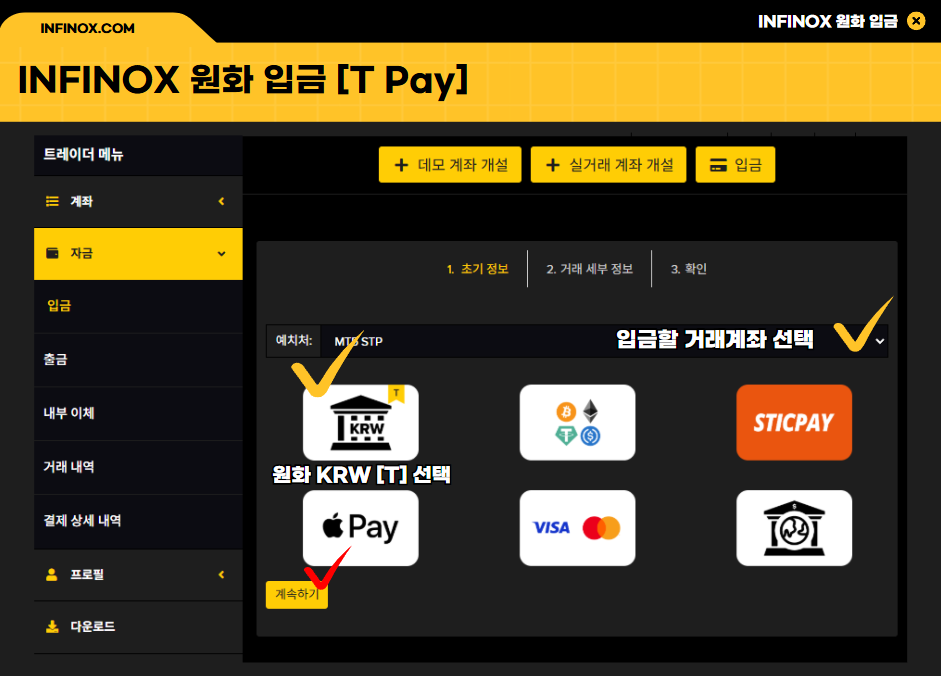The image size is (941, 676).
Task: Open the 예치처 account dropdown arrow
Action: tap(880, 341)
